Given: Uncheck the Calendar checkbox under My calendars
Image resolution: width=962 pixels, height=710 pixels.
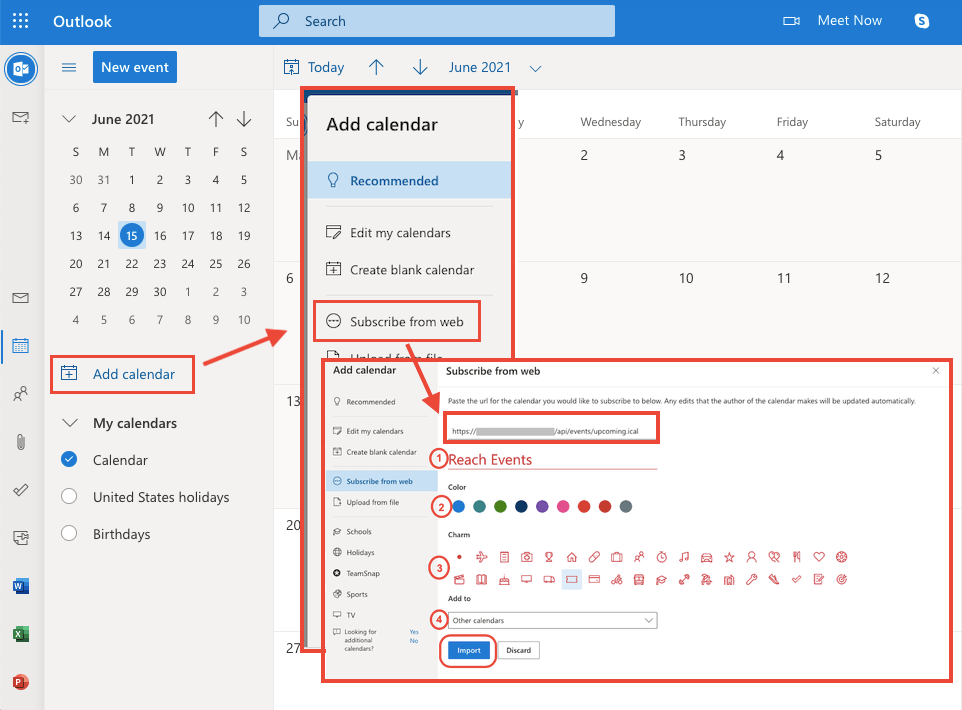Looking at the screenshot, I should click(x=69, y=459).
